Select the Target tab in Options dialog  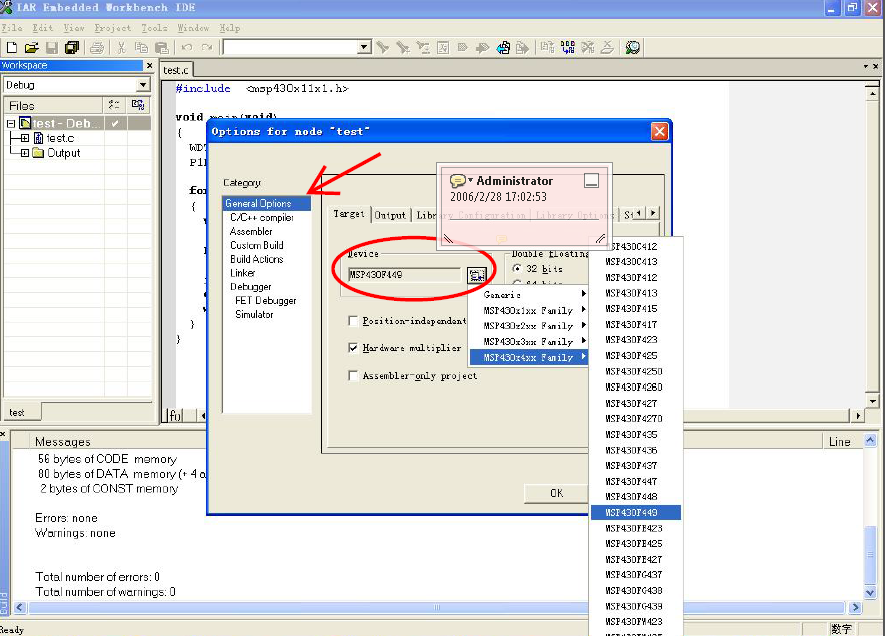[349, 214]
